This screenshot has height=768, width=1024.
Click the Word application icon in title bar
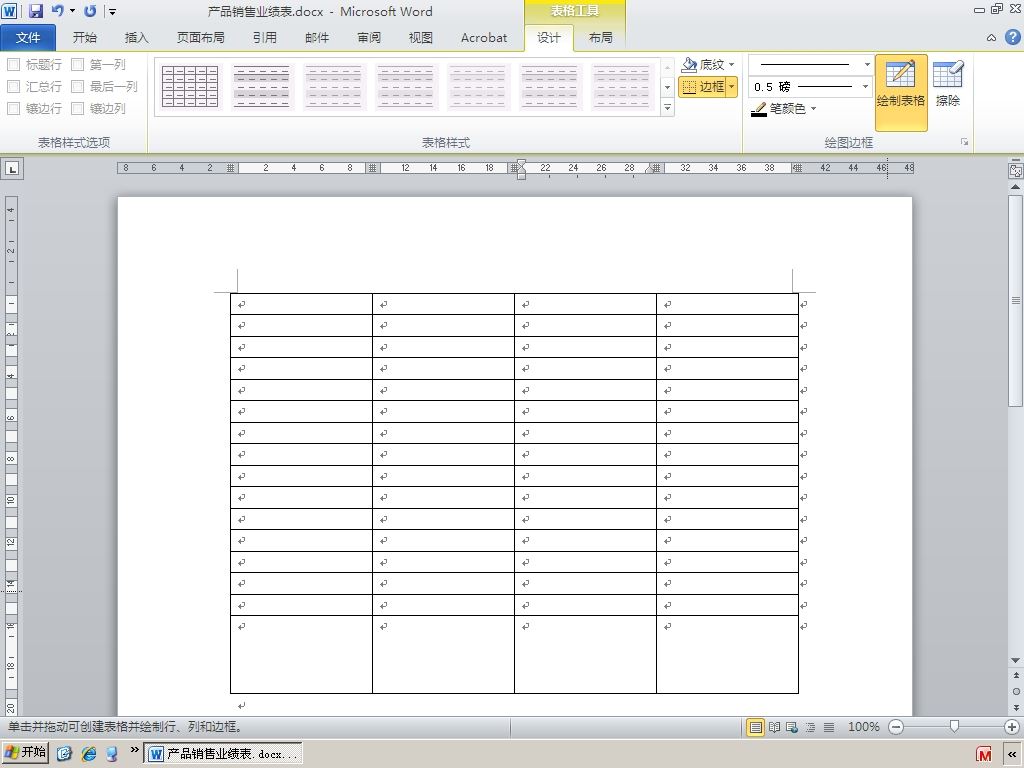coord(10,10)
